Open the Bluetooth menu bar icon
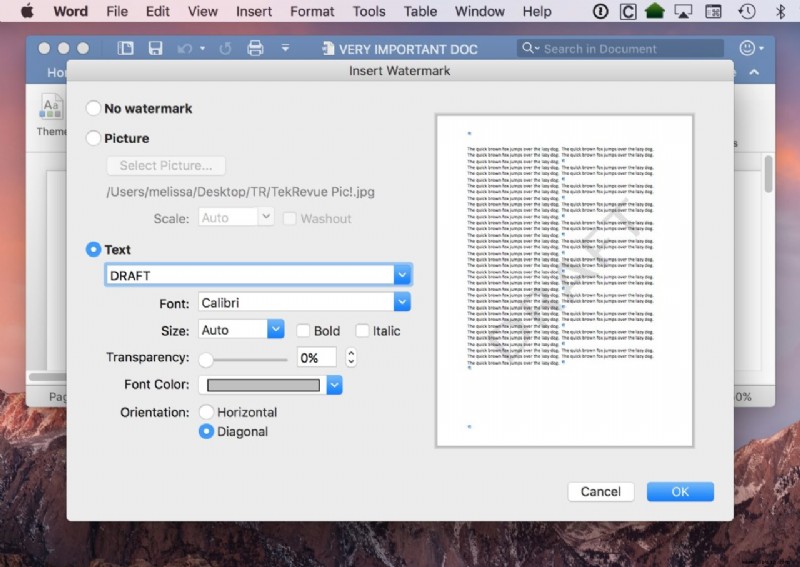800x567 pixels. [780, 11]
